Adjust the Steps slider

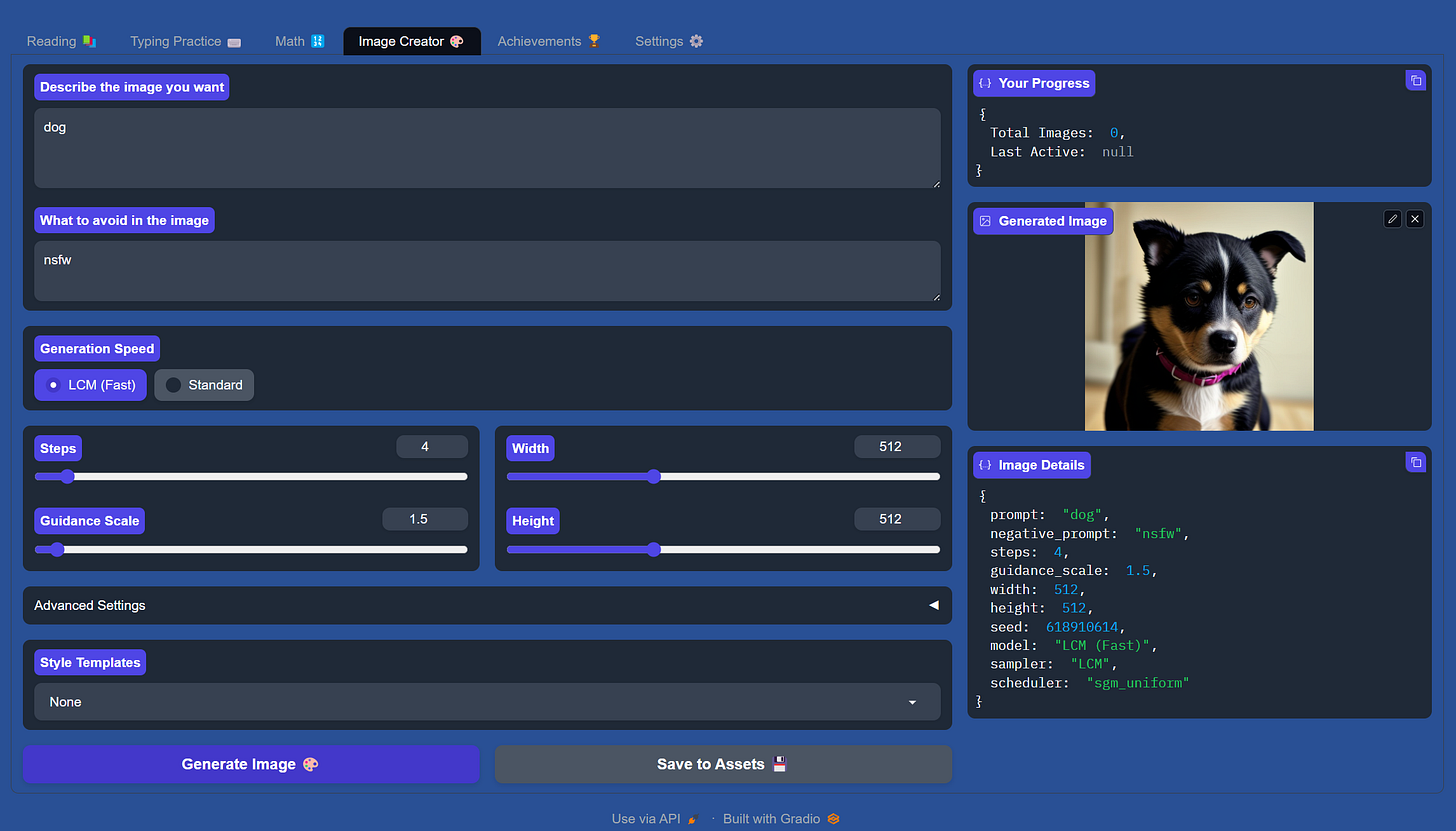[x=251, y=477]
